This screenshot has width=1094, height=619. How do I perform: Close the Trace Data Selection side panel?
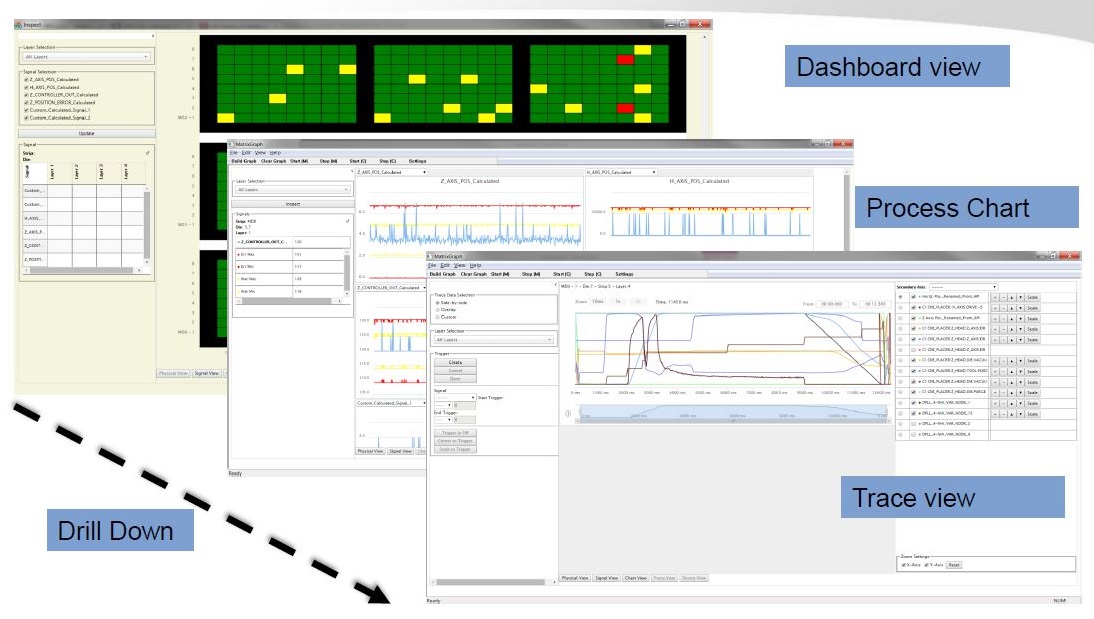coord(555,285)
